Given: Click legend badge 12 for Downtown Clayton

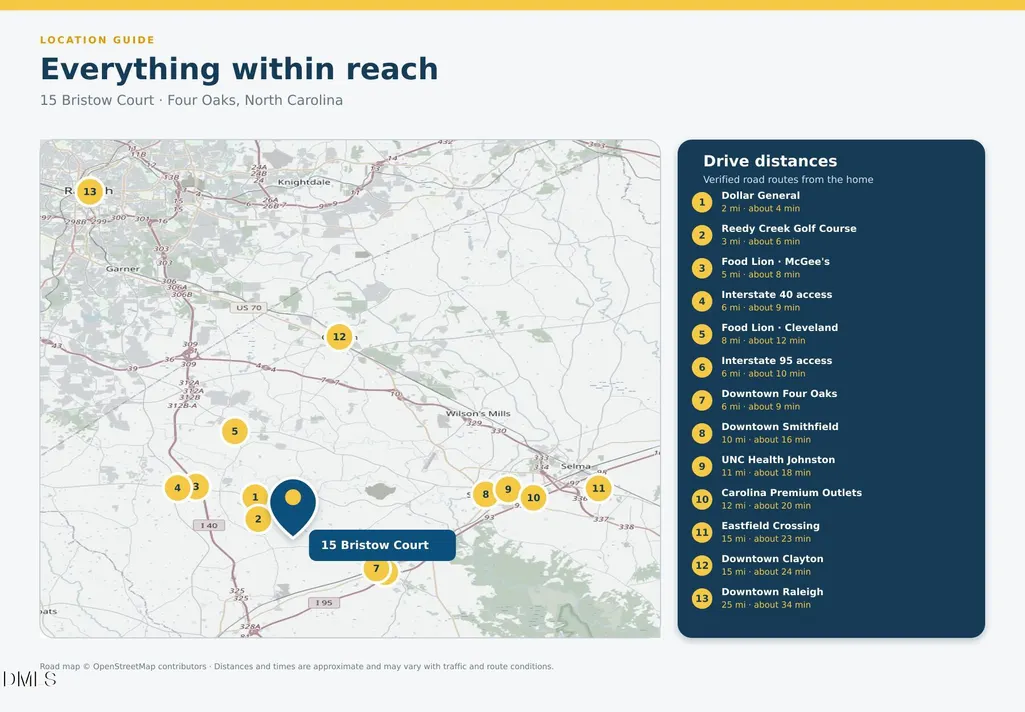Looking at the screenshot, I should [702, 565].
